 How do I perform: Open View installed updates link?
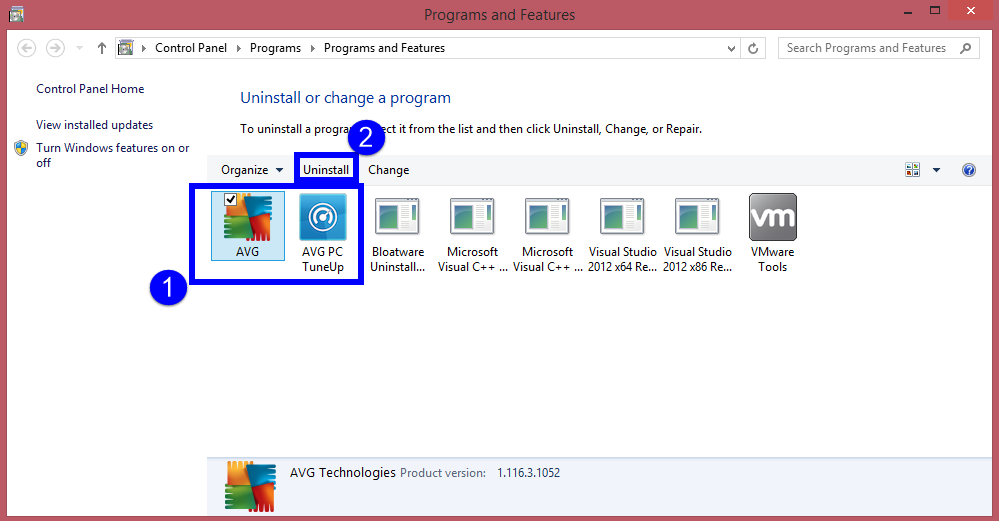[94, 125]
